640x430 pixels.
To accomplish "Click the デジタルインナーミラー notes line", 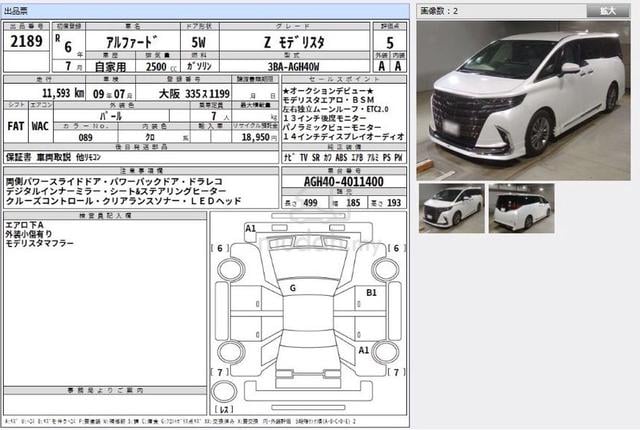I will (116, 191).
